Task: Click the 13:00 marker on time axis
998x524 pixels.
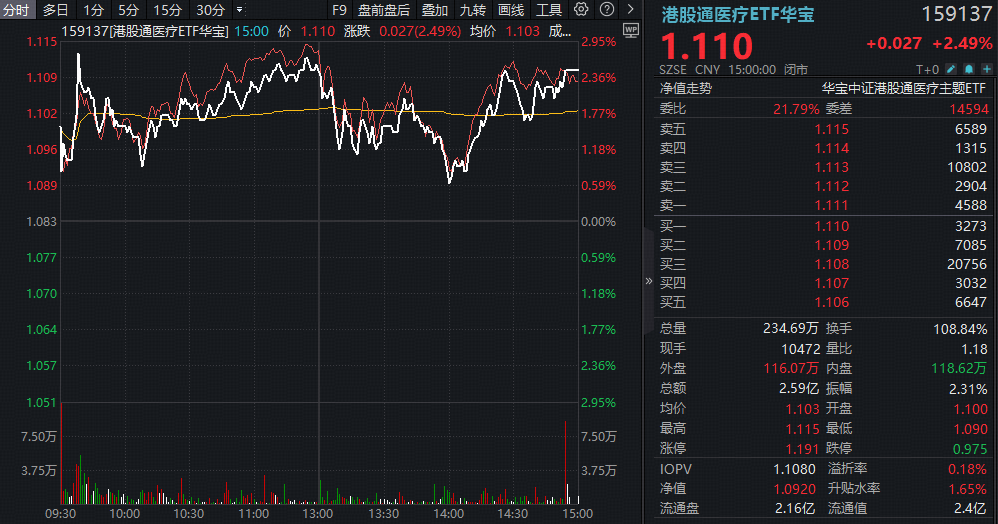Action: (x=318, y=513)
